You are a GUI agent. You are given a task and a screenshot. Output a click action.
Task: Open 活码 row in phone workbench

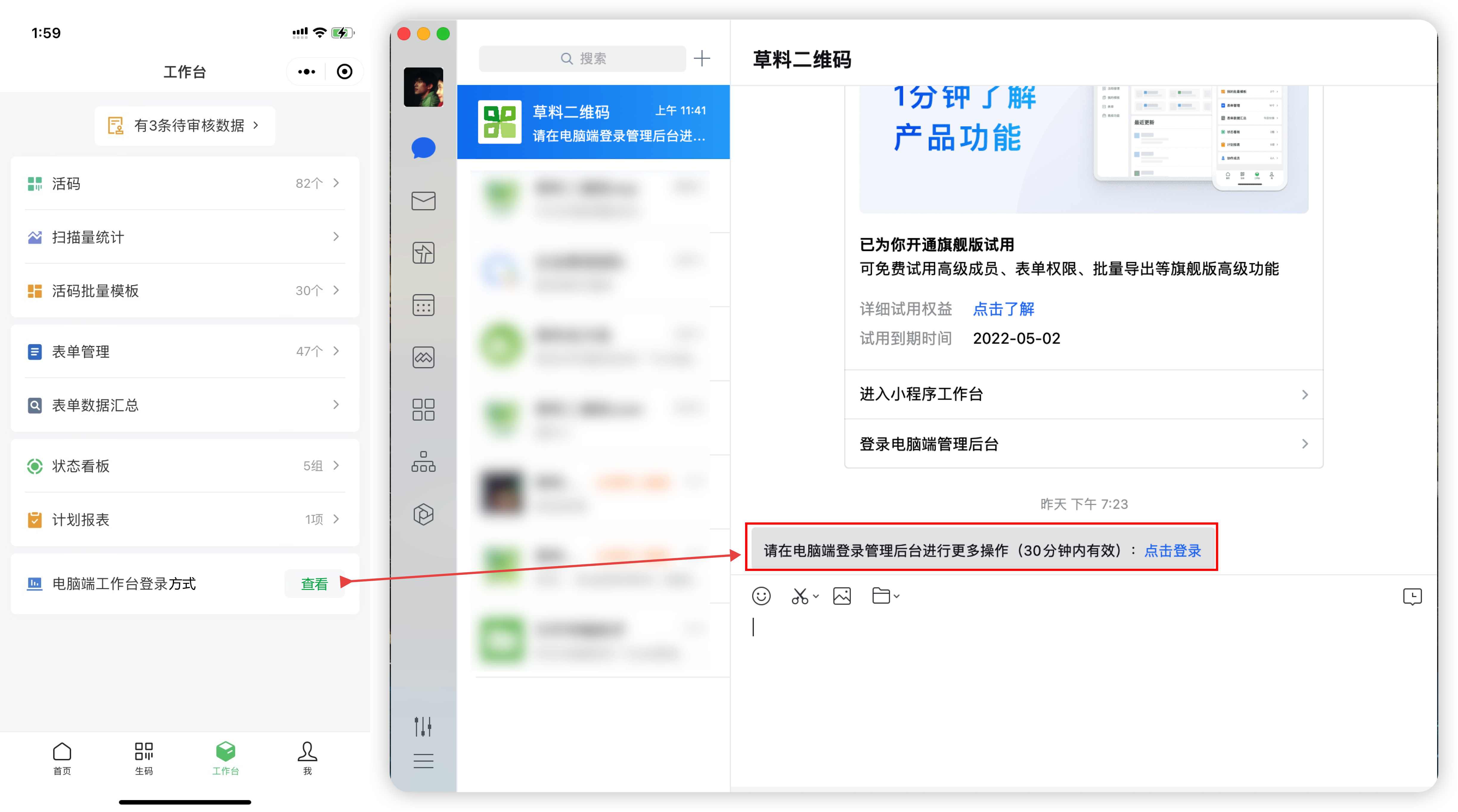(x=184, y=183)
